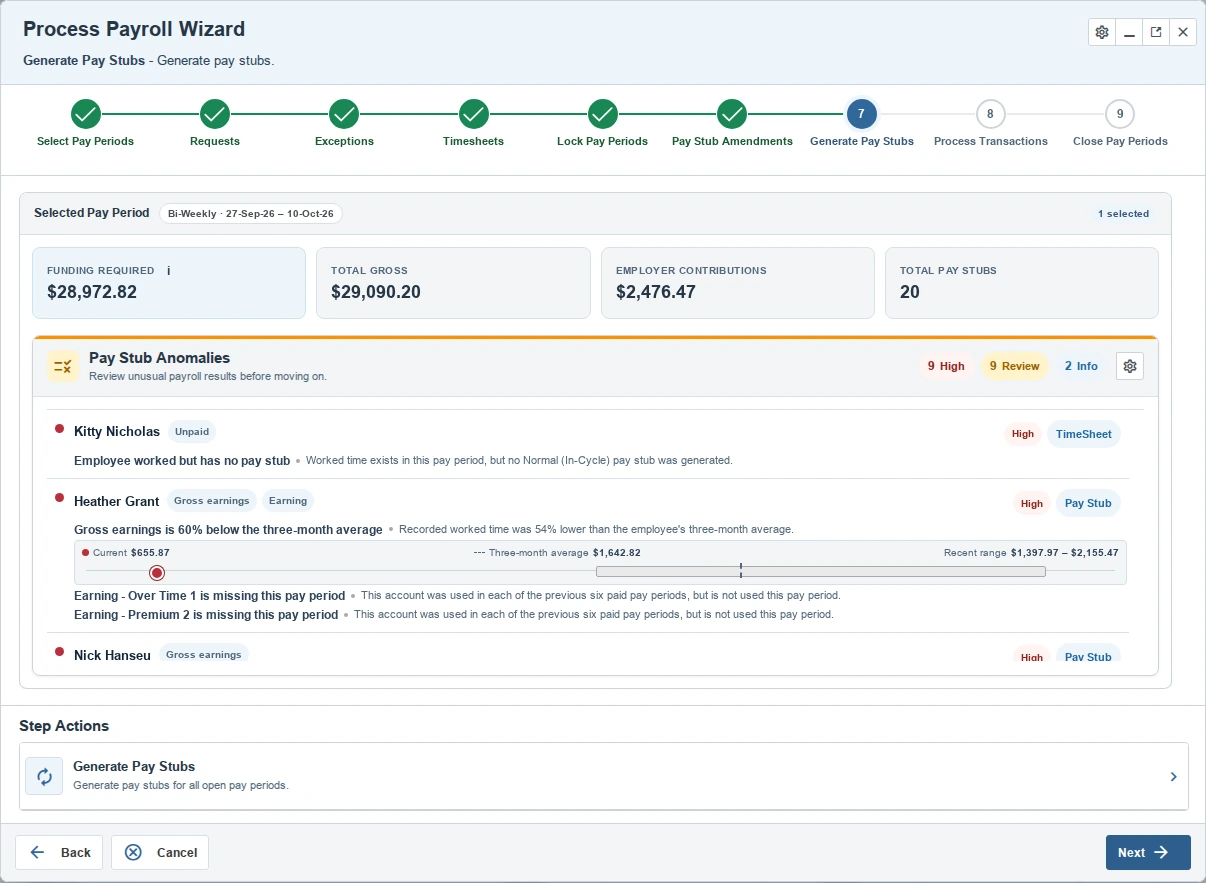Screen dimensions: 1206x883
Task: Click the Funding Required card
Action: [169, 283]
